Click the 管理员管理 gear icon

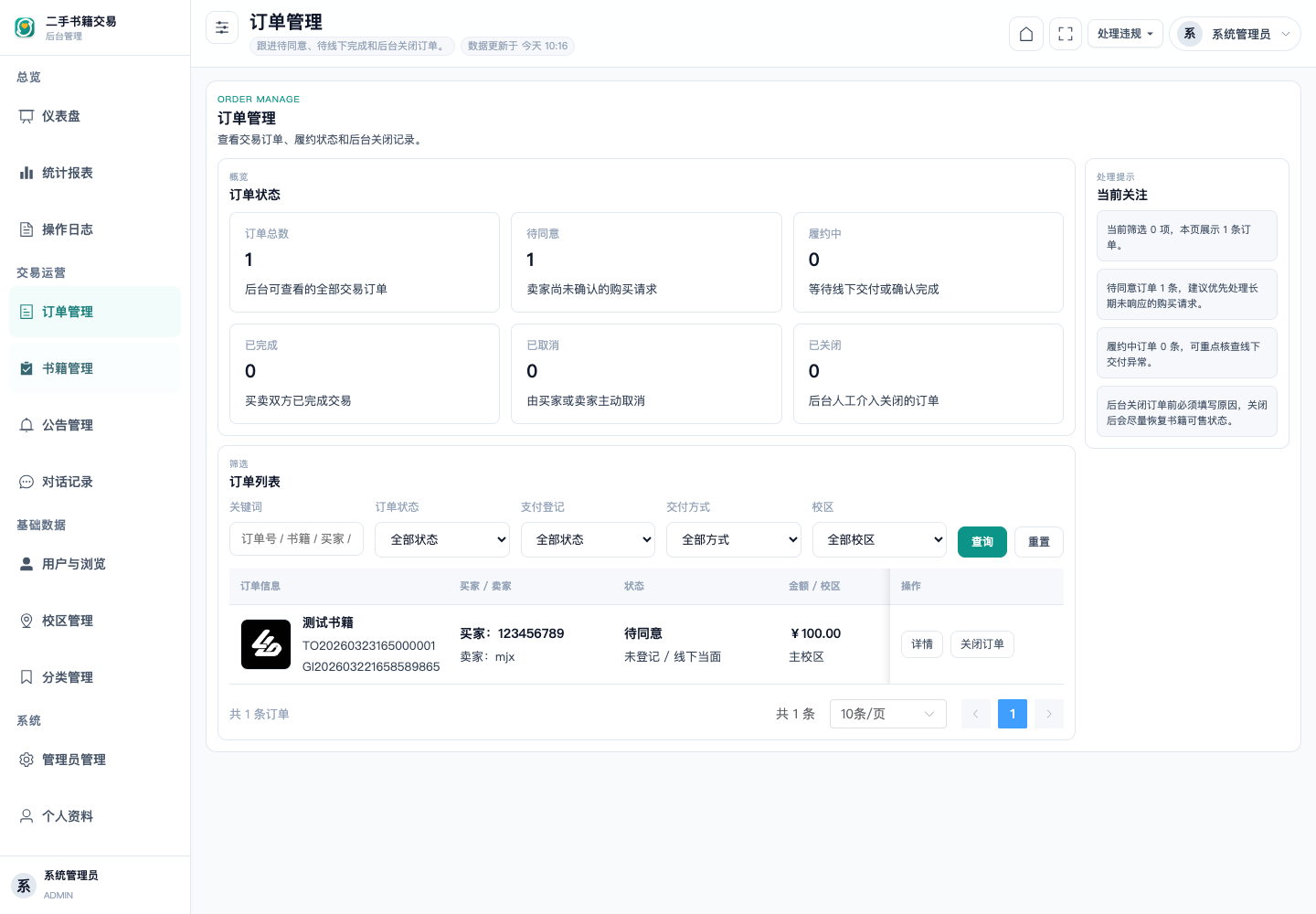click(27, 760)
